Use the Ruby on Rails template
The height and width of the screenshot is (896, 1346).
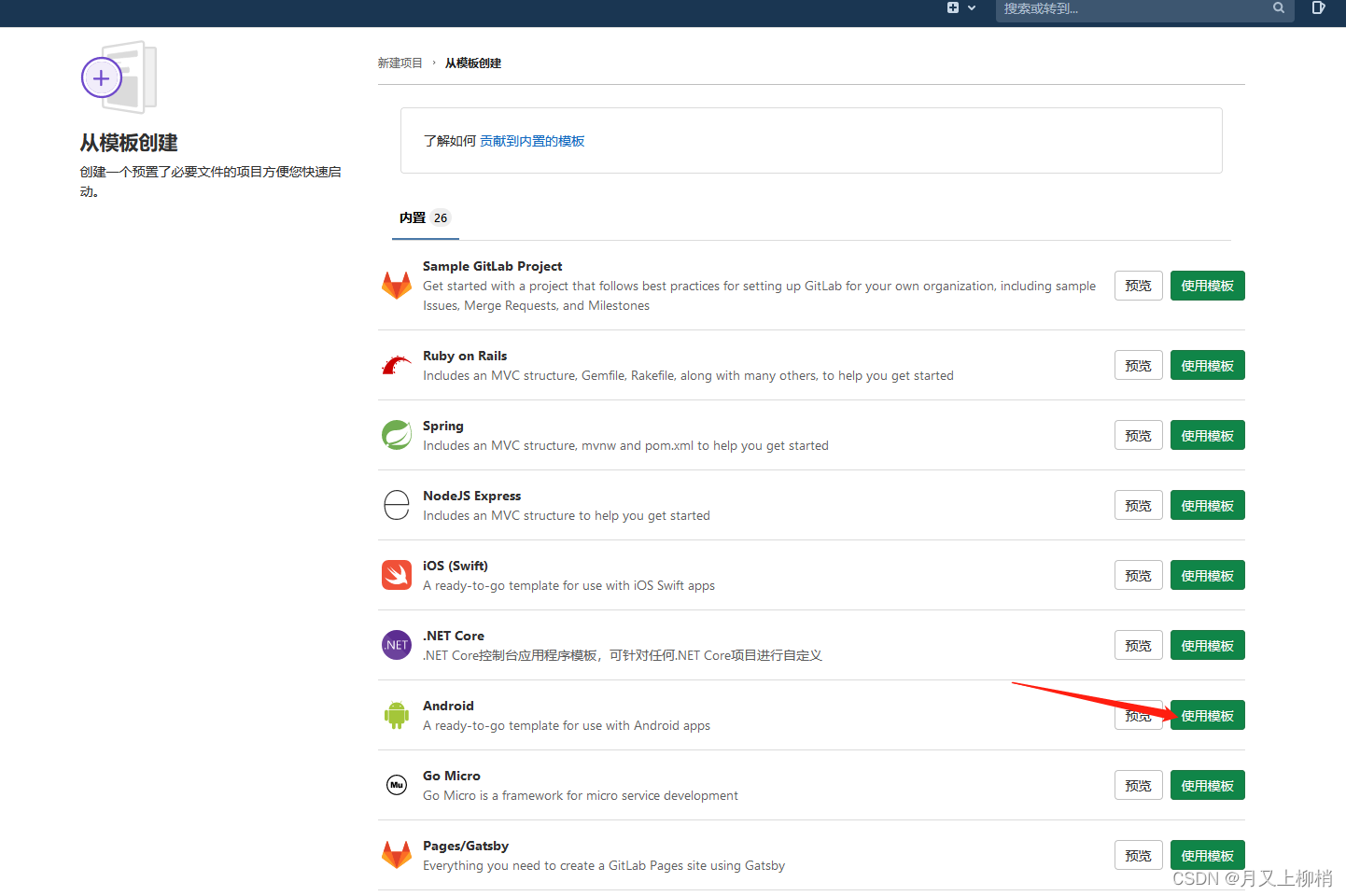pos(1208,366)
